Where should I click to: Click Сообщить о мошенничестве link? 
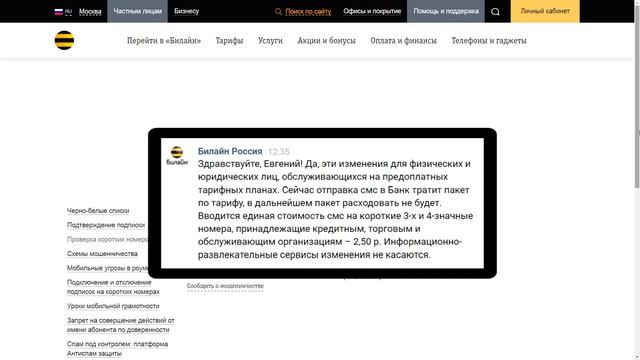pyautogui.click(x=225, y=286)
